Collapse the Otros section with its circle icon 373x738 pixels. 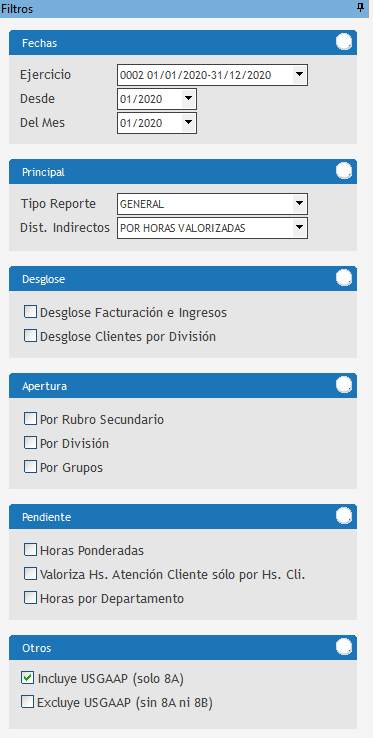(x=344, y=647)
